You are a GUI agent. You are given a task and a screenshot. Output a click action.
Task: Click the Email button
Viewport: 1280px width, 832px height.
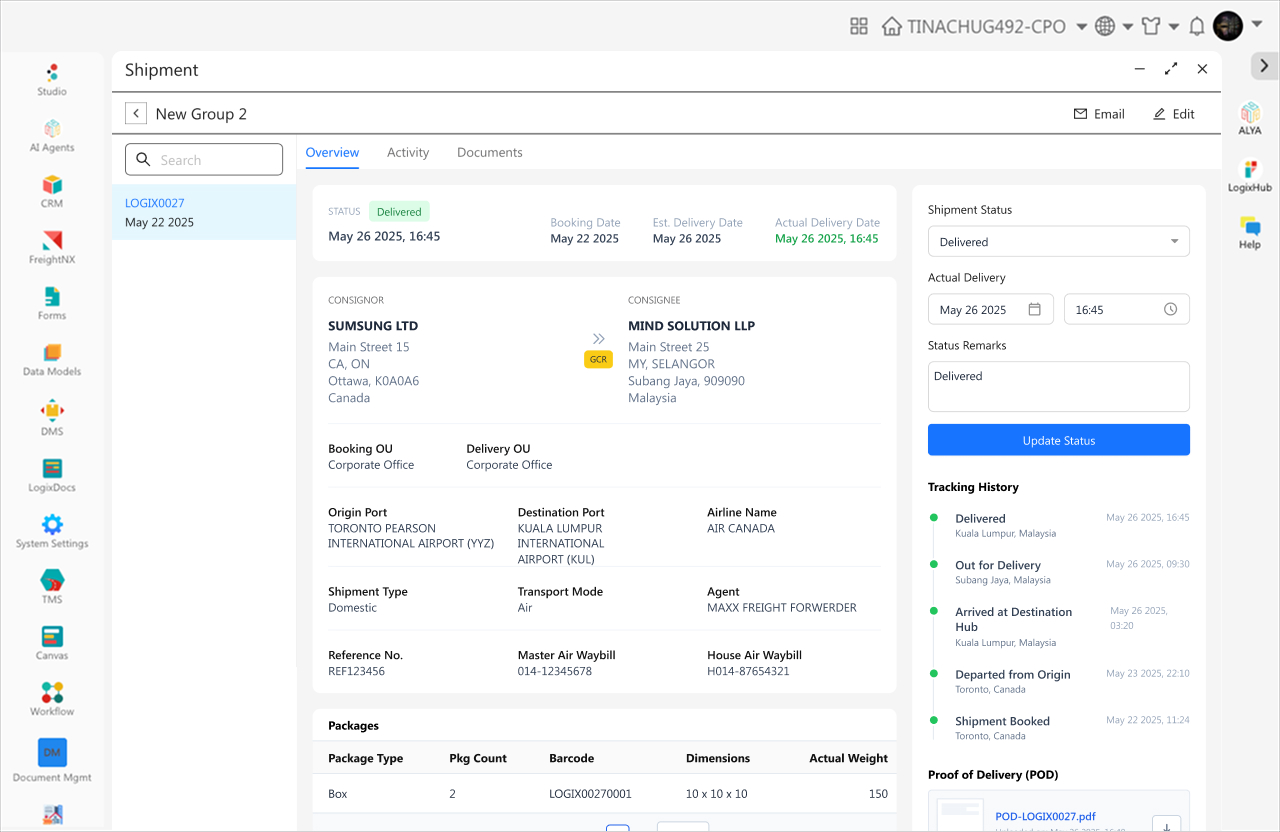(x=1099, y=114)
